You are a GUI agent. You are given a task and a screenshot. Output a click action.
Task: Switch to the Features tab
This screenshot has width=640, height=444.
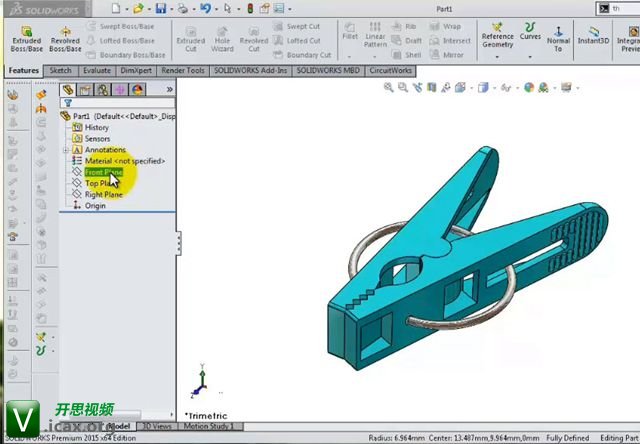tap(23, 71)
